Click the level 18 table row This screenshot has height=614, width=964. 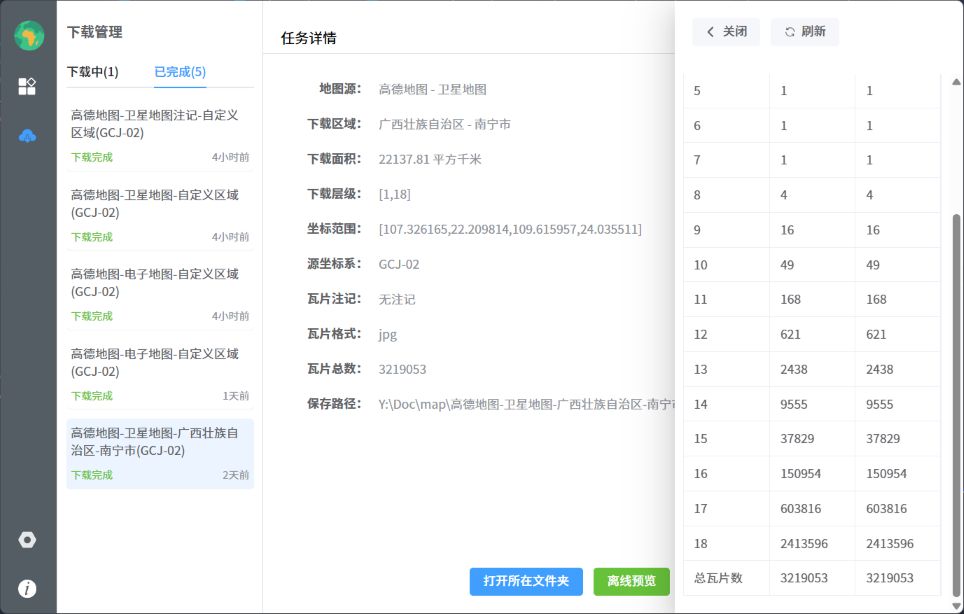[811, 544]
